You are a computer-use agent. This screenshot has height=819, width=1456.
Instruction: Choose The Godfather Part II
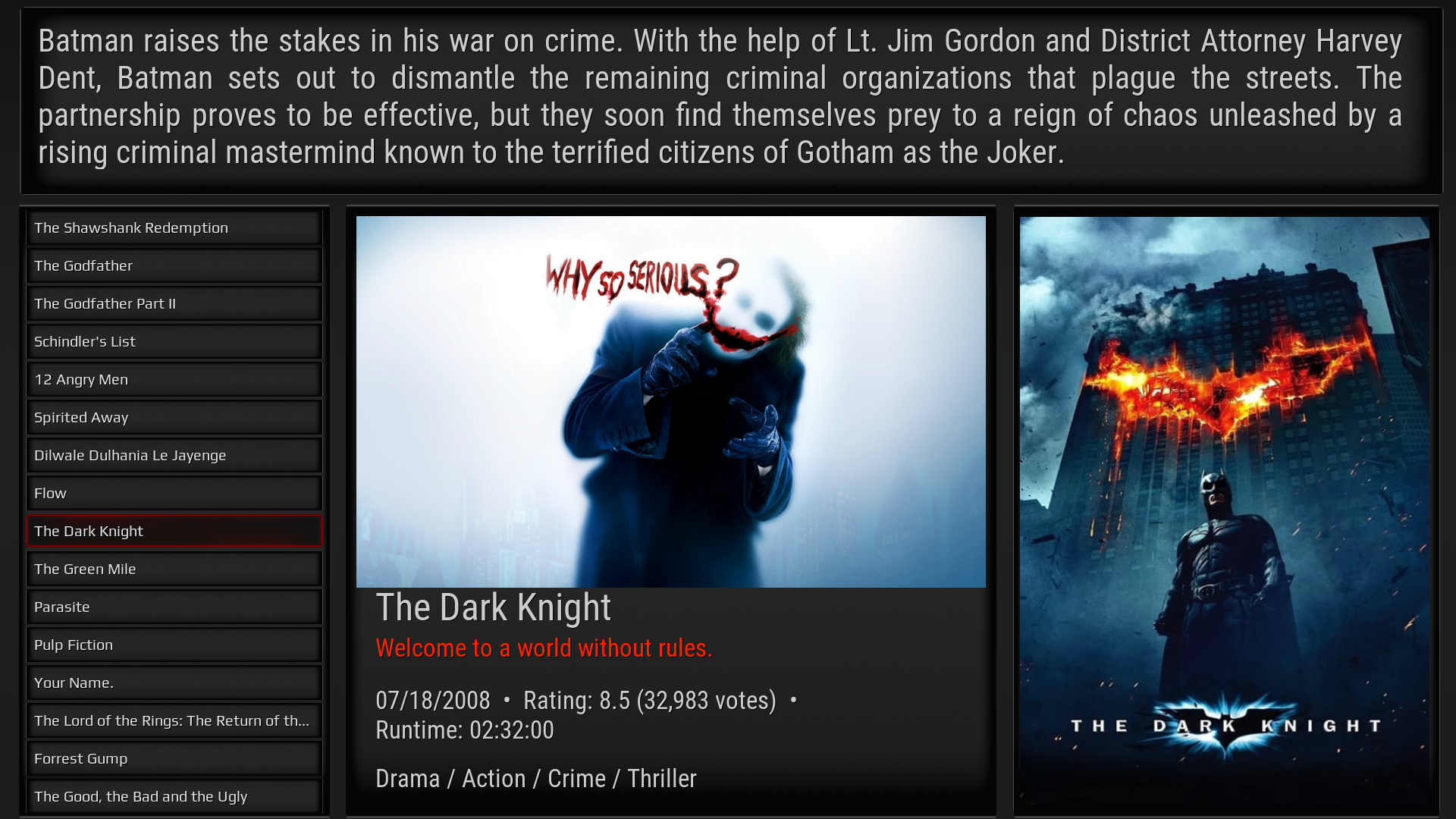[174, 303]
